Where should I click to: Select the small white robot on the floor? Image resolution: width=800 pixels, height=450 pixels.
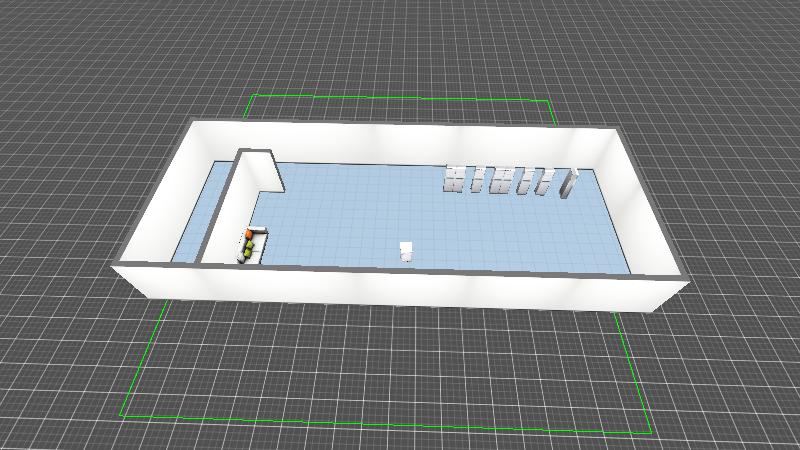click(x=406, y=250)
